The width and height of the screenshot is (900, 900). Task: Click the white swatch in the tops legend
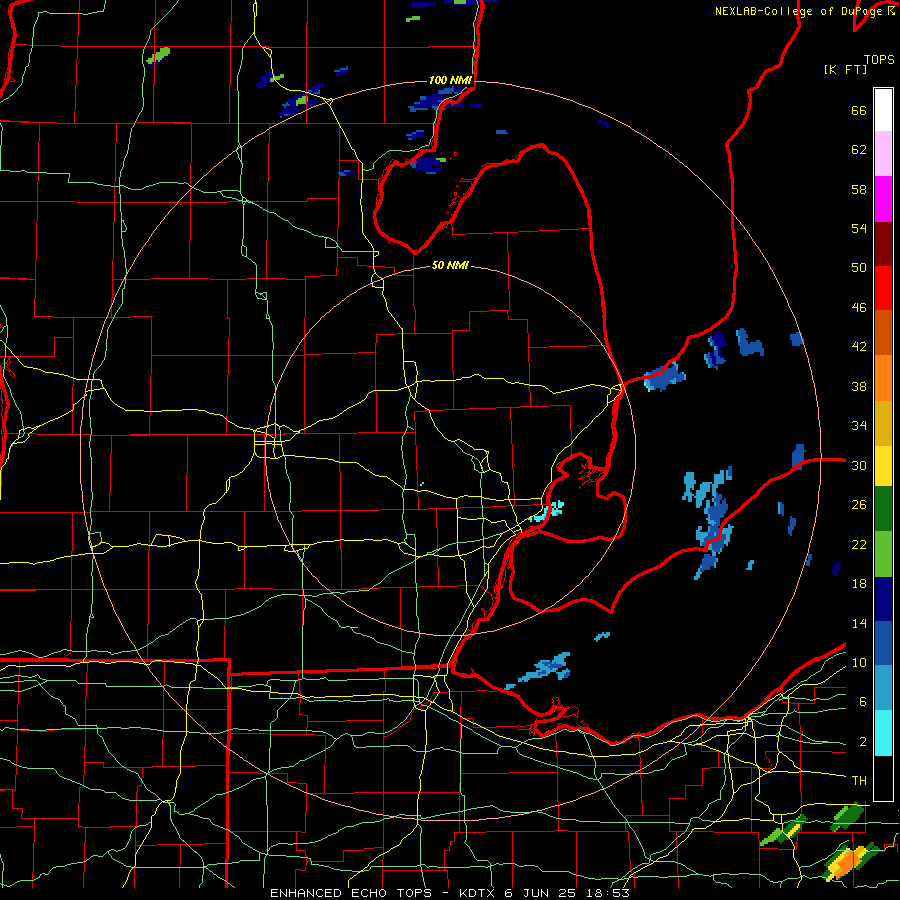pyautogui.click(x=883, y=110)
